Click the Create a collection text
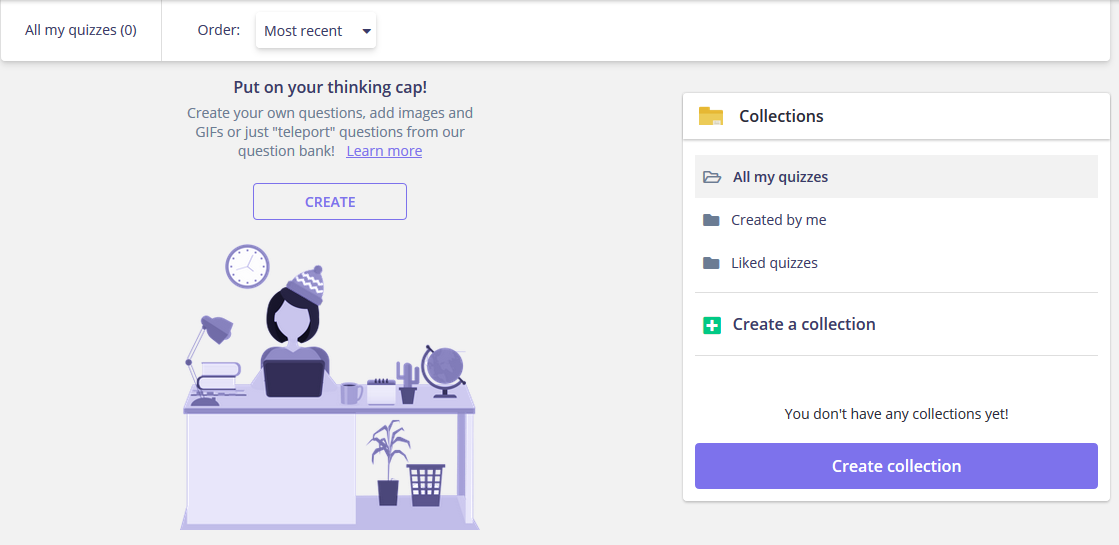This screenshot has height=545, width=1119. point(804,324)
